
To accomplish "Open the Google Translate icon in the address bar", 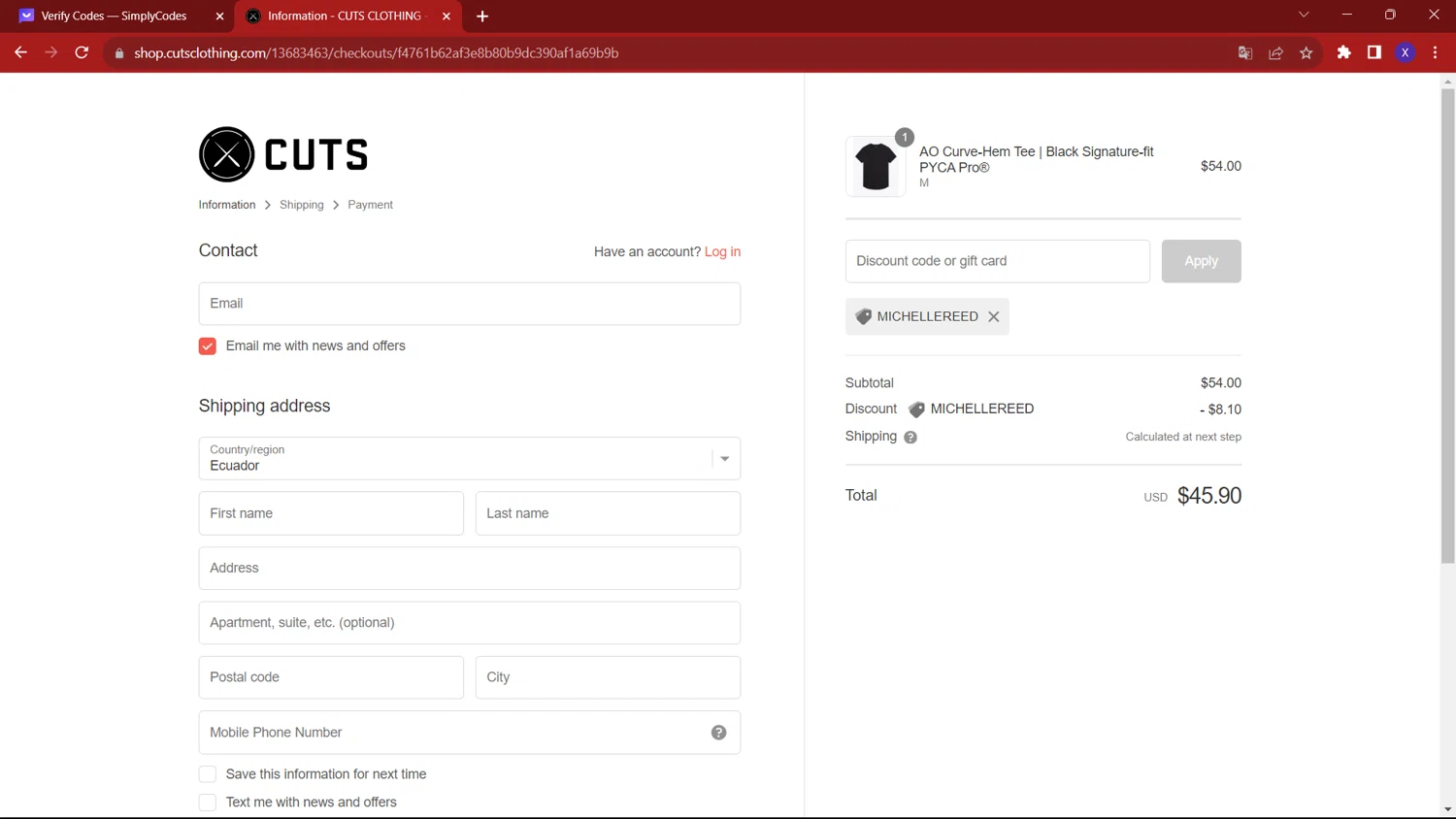I will click(1245, 53).
